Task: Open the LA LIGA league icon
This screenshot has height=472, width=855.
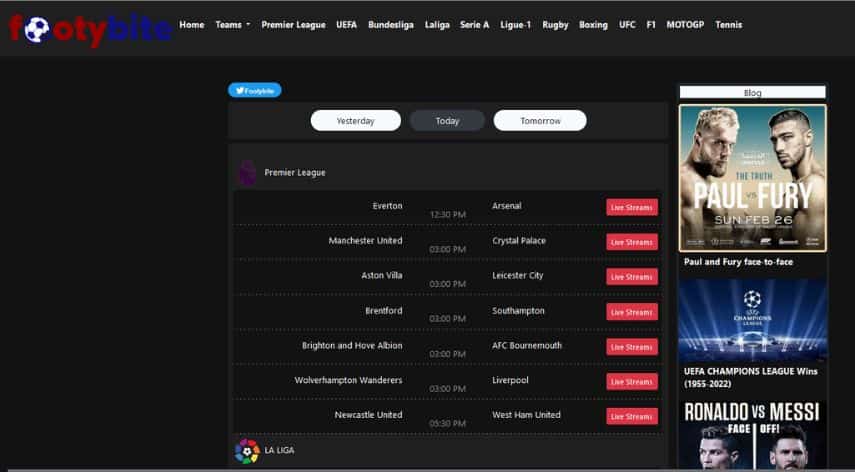Action: click(x=247, y=451)
